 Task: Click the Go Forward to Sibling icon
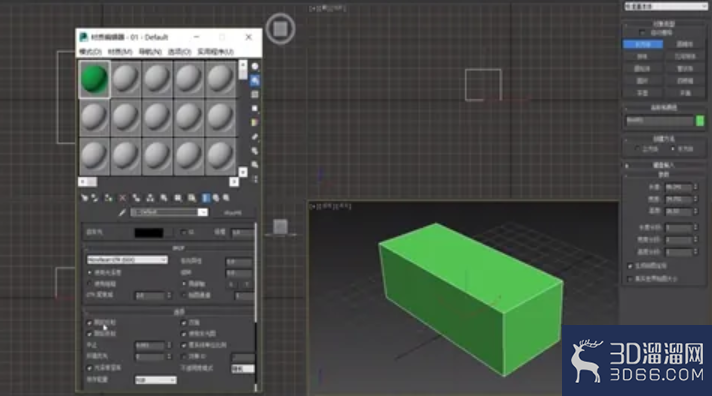(226, 198)
